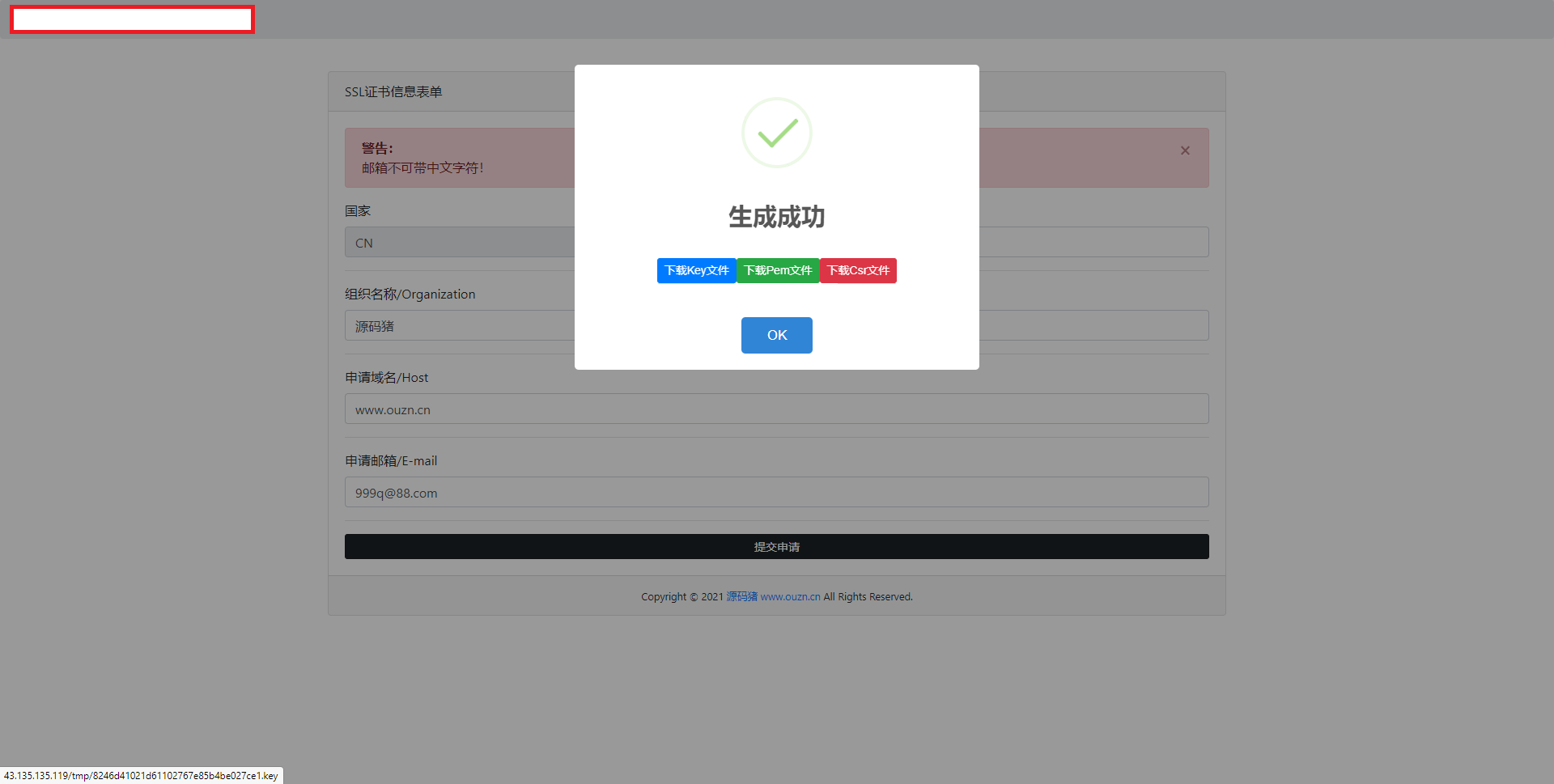Download the Csr file
Image resolution: width=1554 pixels, height=784 pixels.
(858, 270)
